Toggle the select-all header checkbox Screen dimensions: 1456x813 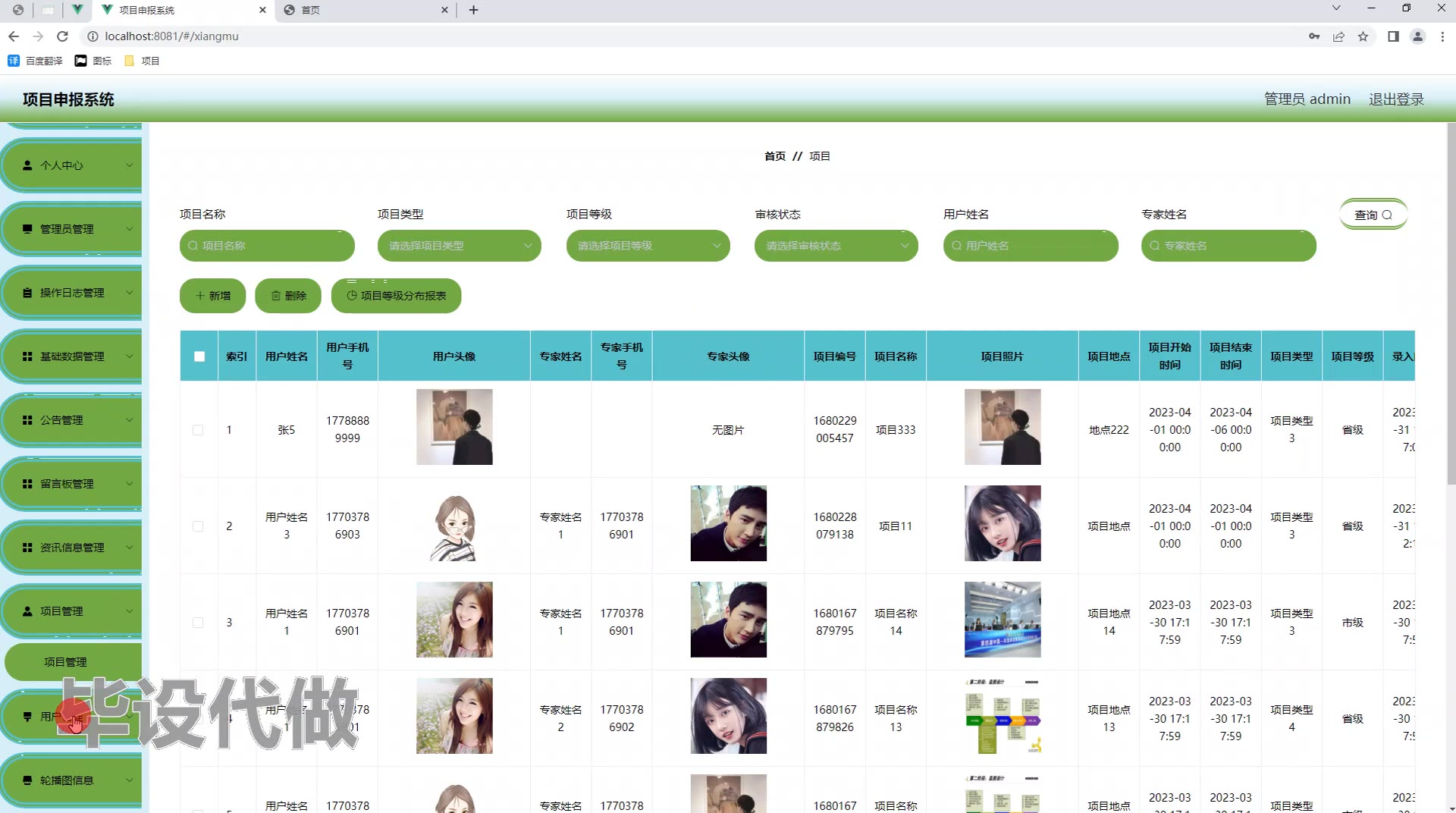coord(199,356)
